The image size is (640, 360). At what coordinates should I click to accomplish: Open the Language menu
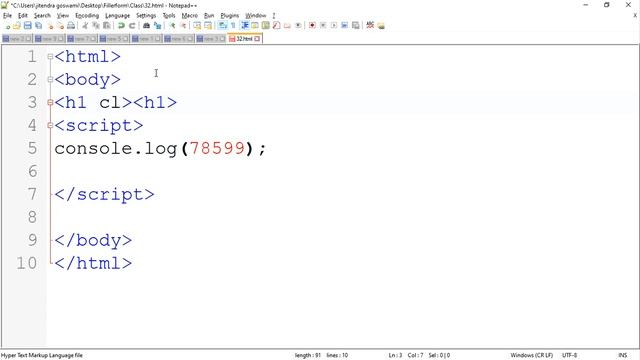click(118, 16)
